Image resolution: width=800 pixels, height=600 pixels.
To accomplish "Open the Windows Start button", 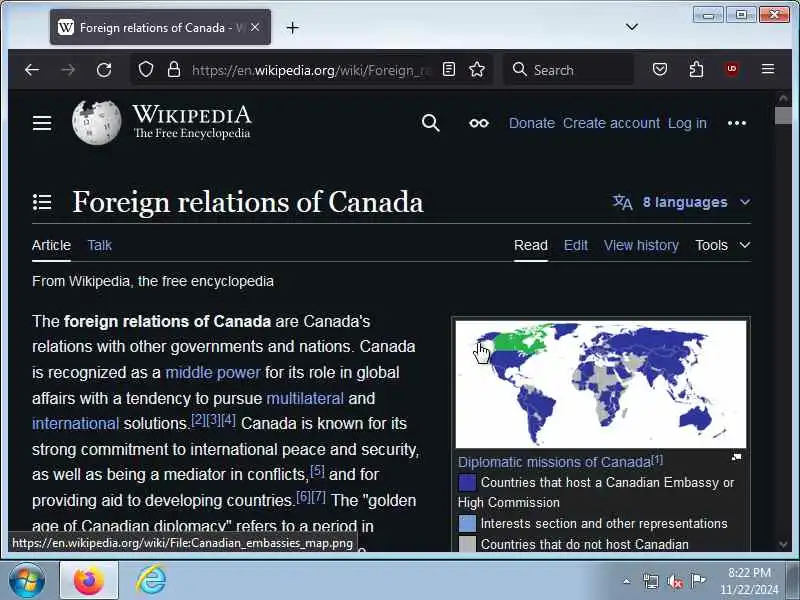I will [27, 581].
